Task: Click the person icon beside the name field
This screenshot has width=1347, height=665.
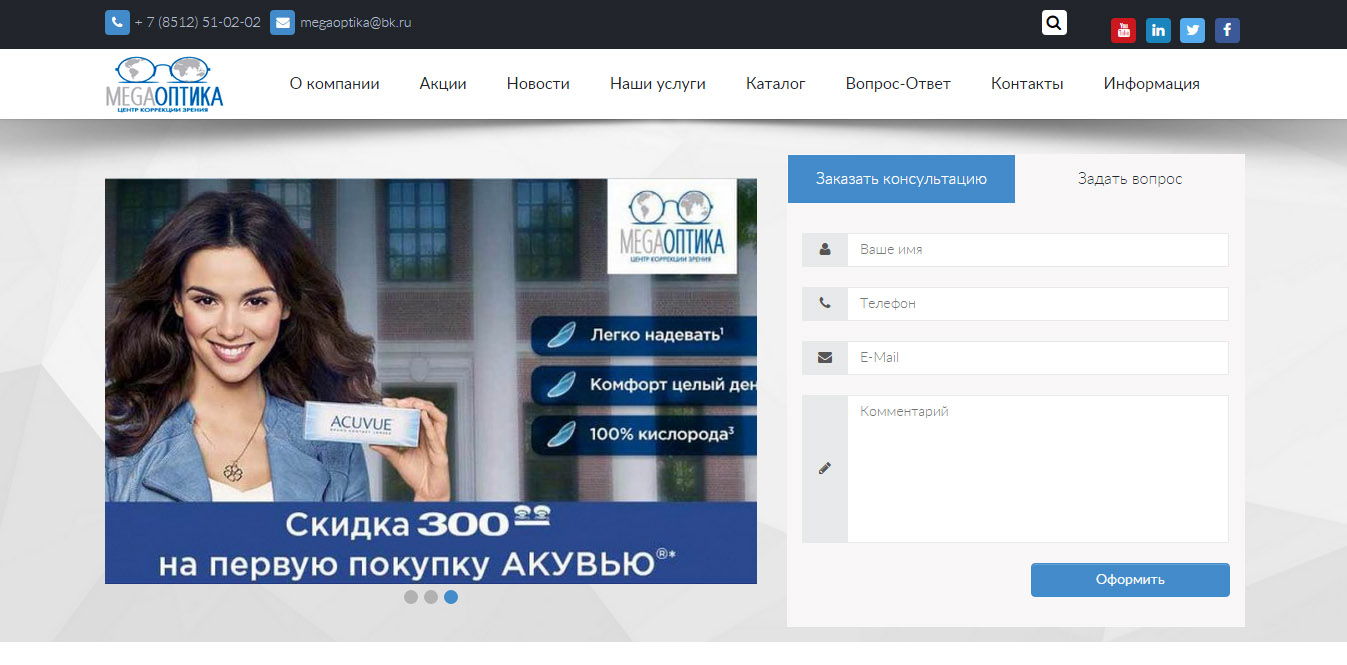Action: [x=825, y=250]
